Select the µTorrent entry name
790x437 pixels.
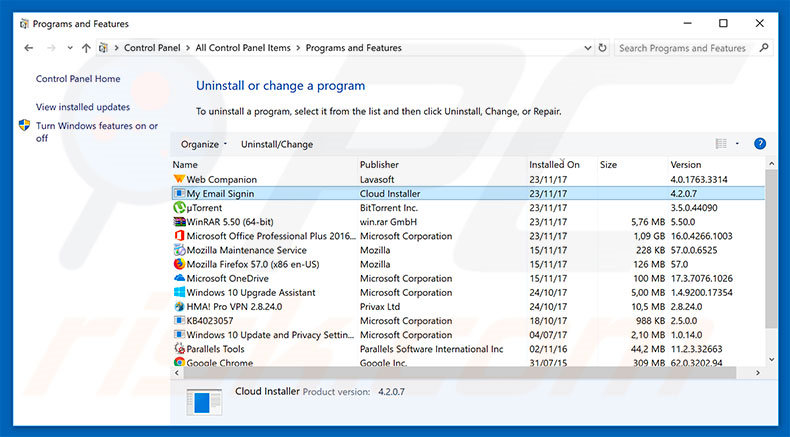click(204, 208)
